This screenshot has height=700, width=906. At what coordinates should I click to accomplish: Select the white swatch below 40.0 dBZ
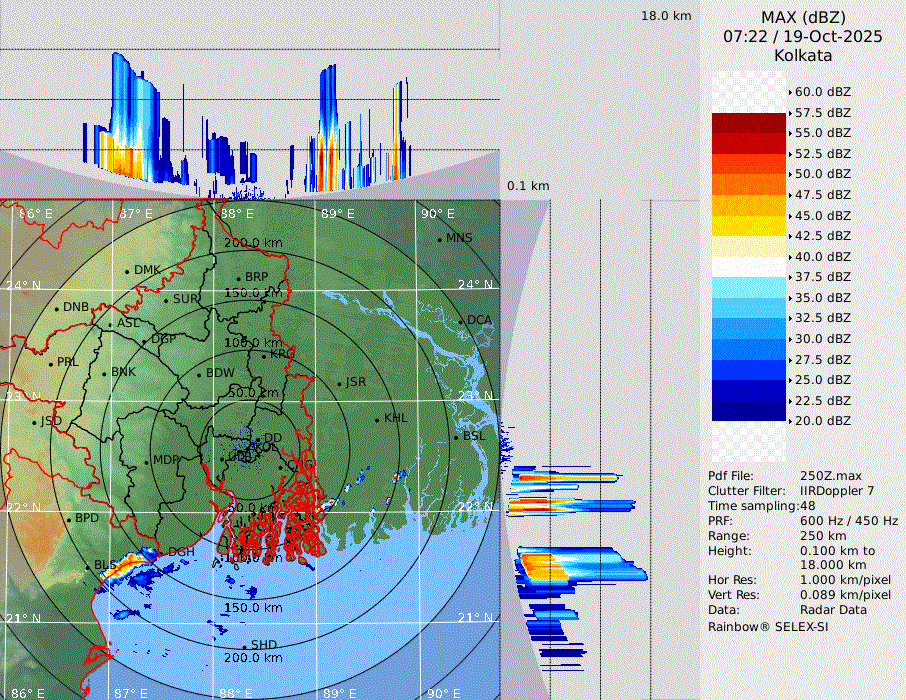748,266
